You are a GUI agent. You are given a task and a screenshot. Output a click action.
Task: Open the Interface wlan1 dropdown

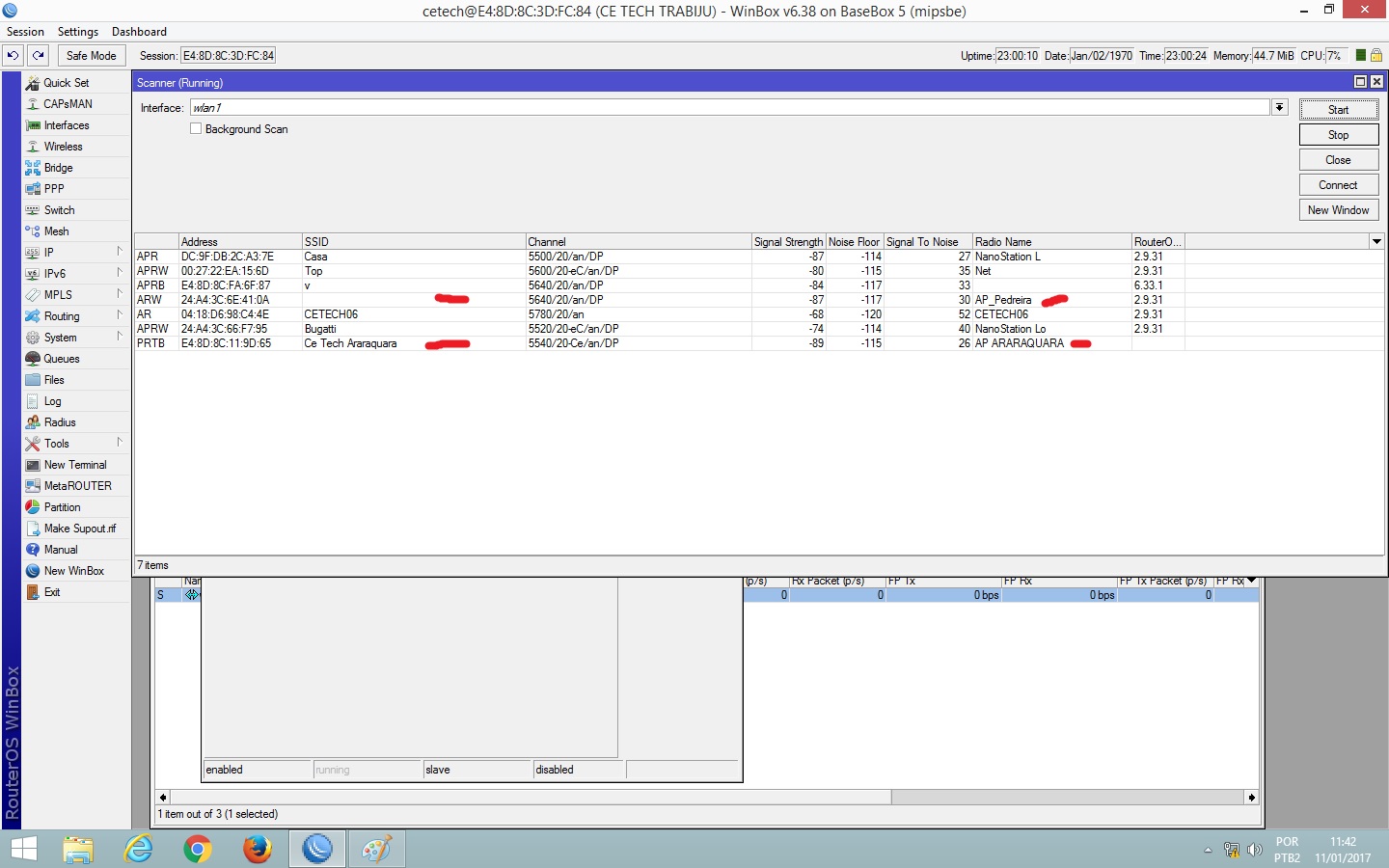point(1280,108)
